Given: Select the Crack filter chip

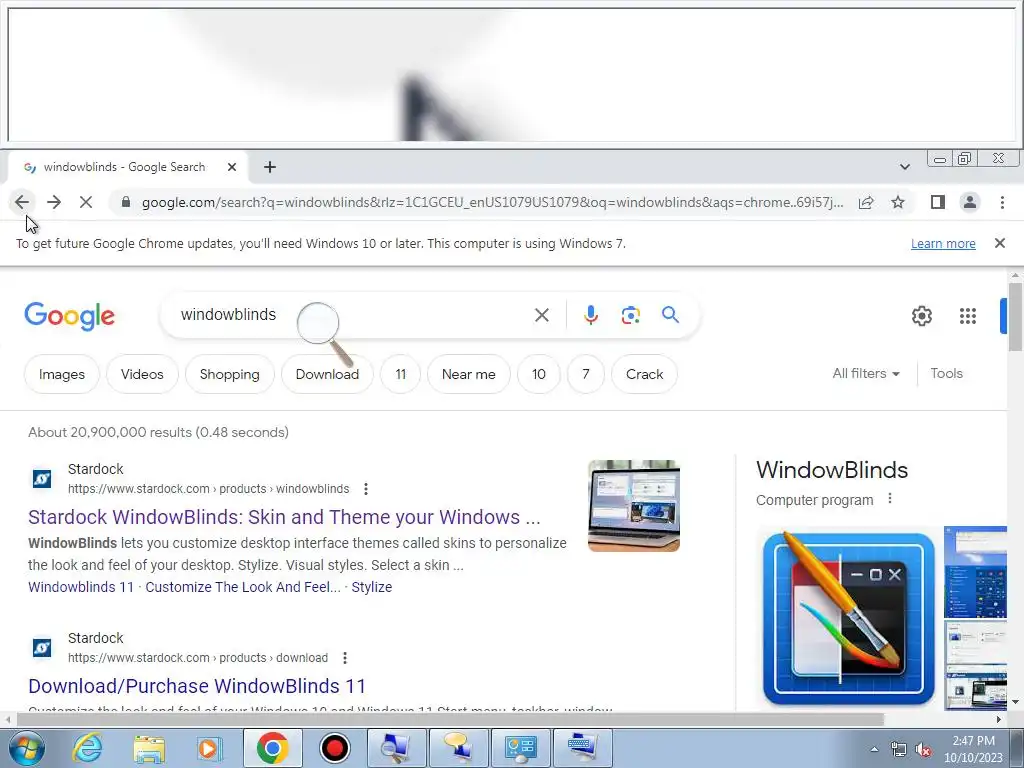Looking at the screenshot, I should [645, 374].
